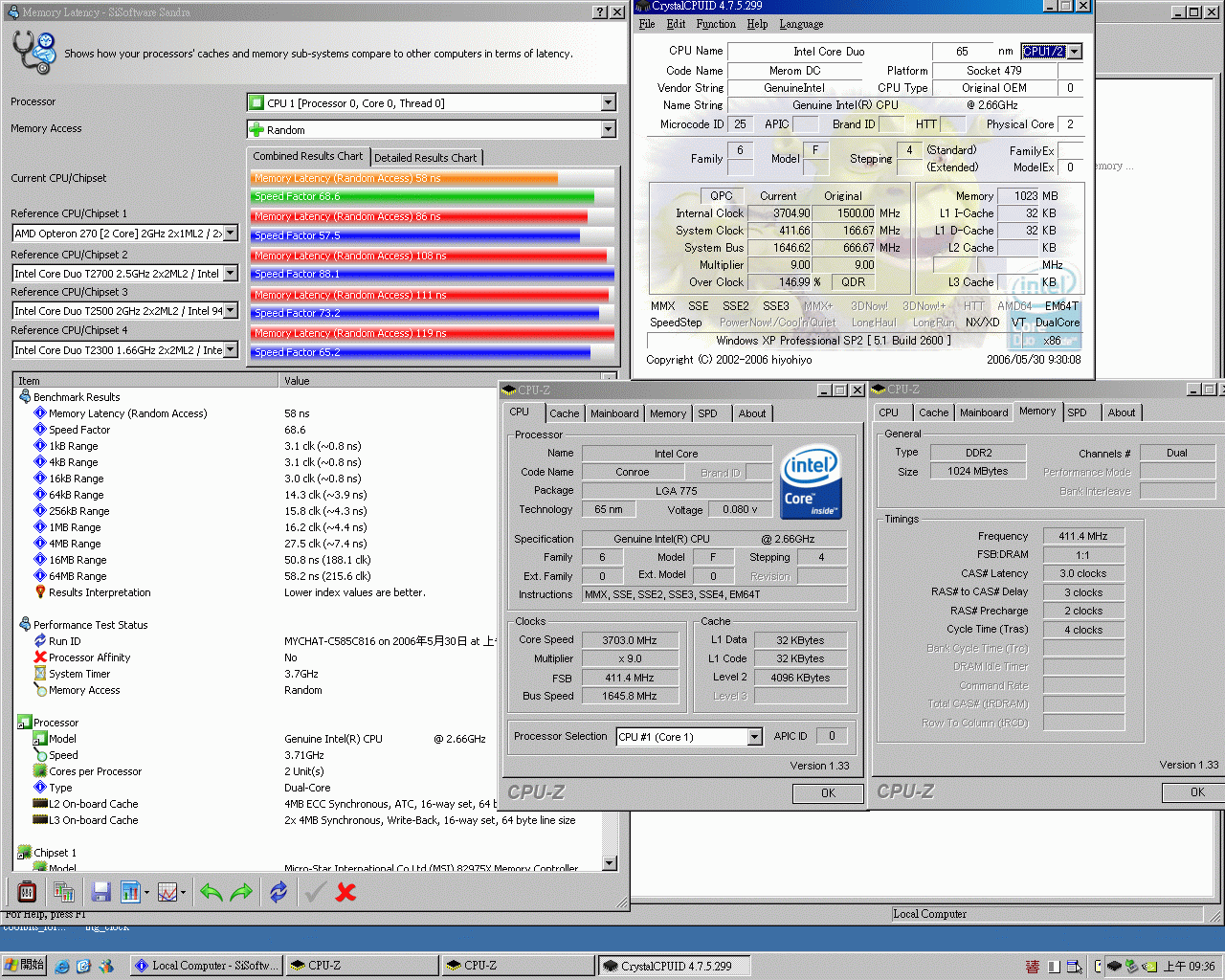1225x980 pixels.
Task: Switch to the Detailed Results Chart tab
Action: click(x=426, y=157)
